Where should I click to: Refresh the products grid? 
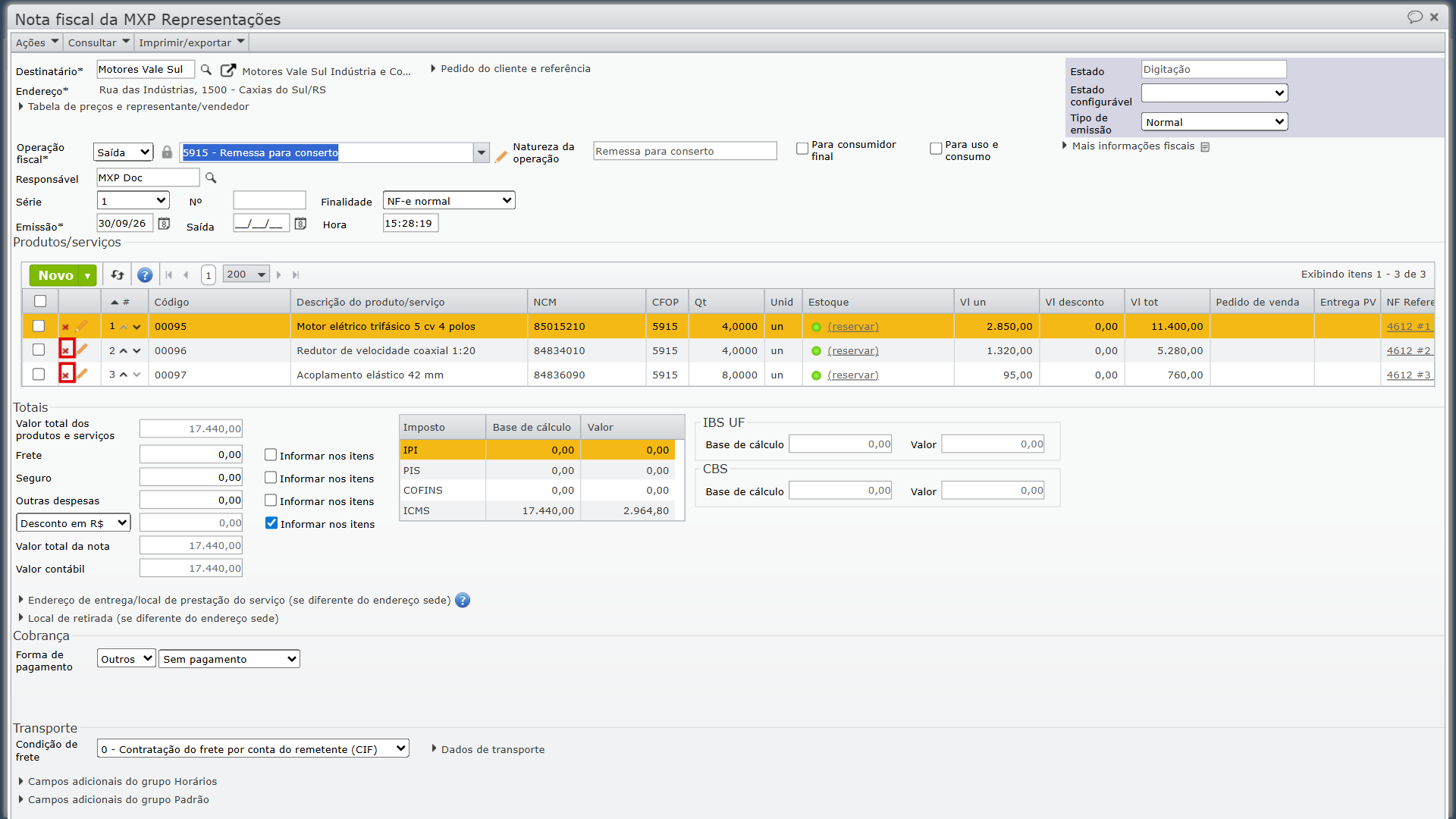118,275
